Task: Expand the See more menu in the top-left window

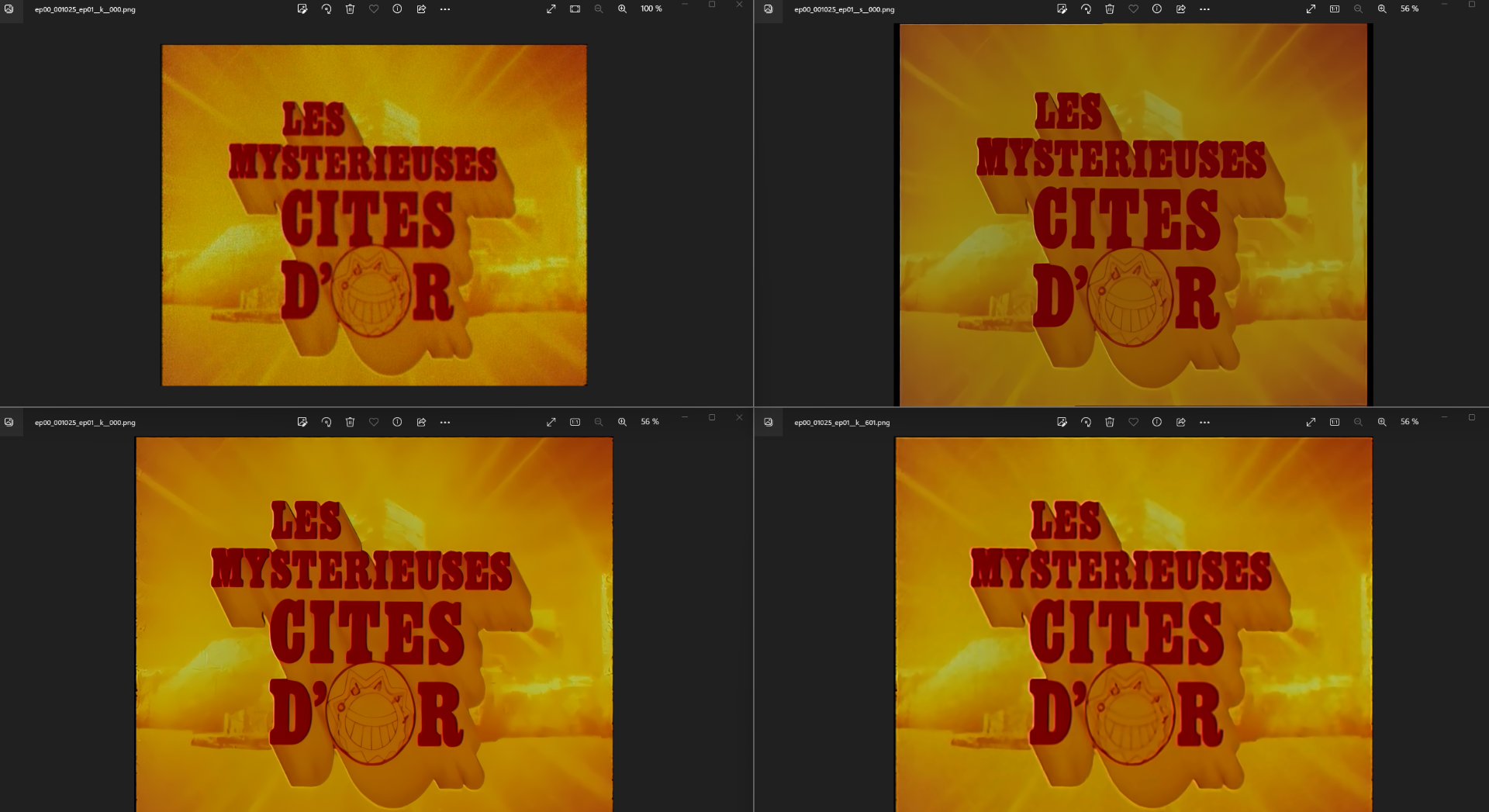Action: (445, 9)
